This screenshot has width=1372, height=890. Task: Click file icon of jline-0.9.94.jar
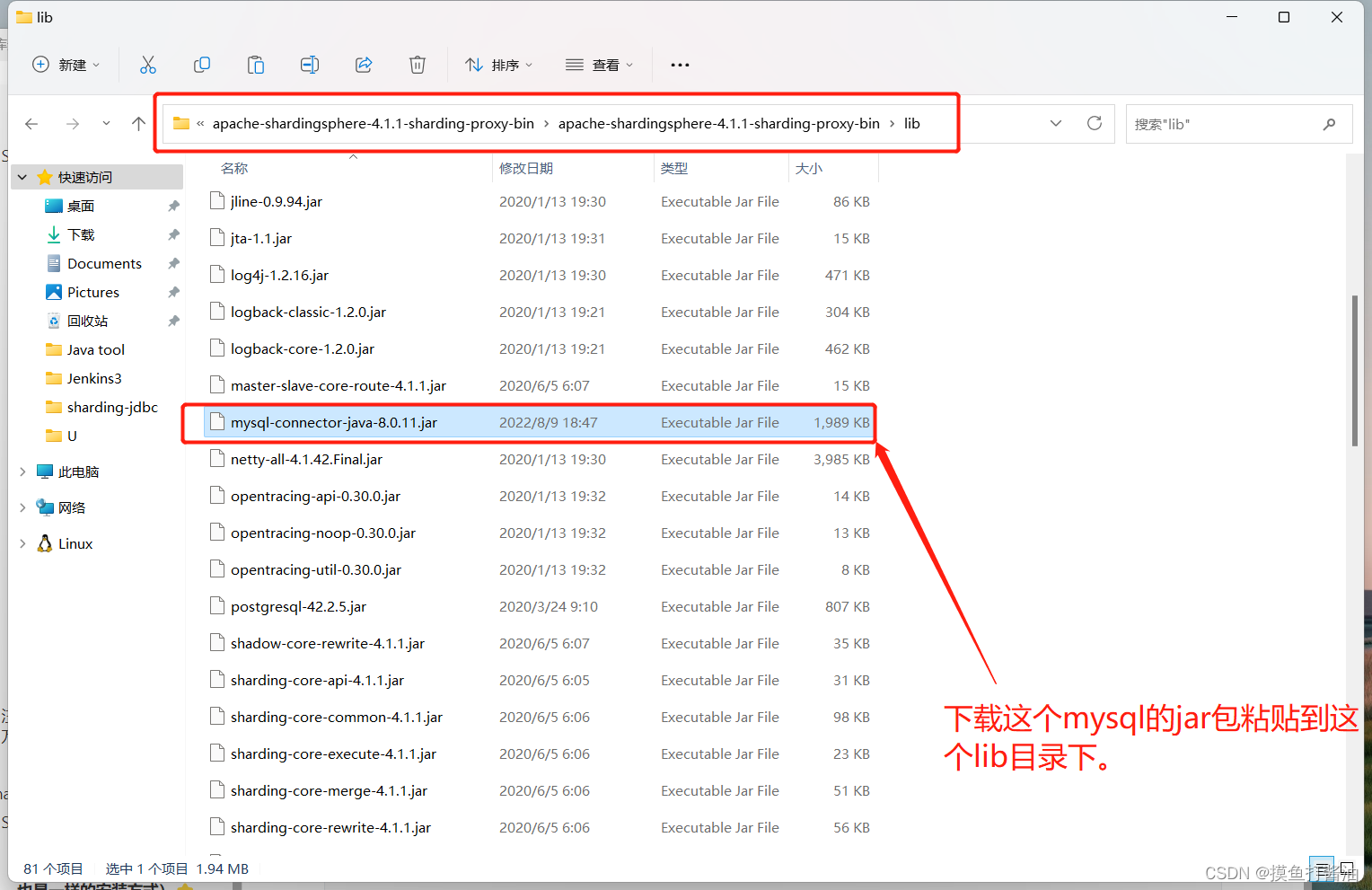coord(216,201)
